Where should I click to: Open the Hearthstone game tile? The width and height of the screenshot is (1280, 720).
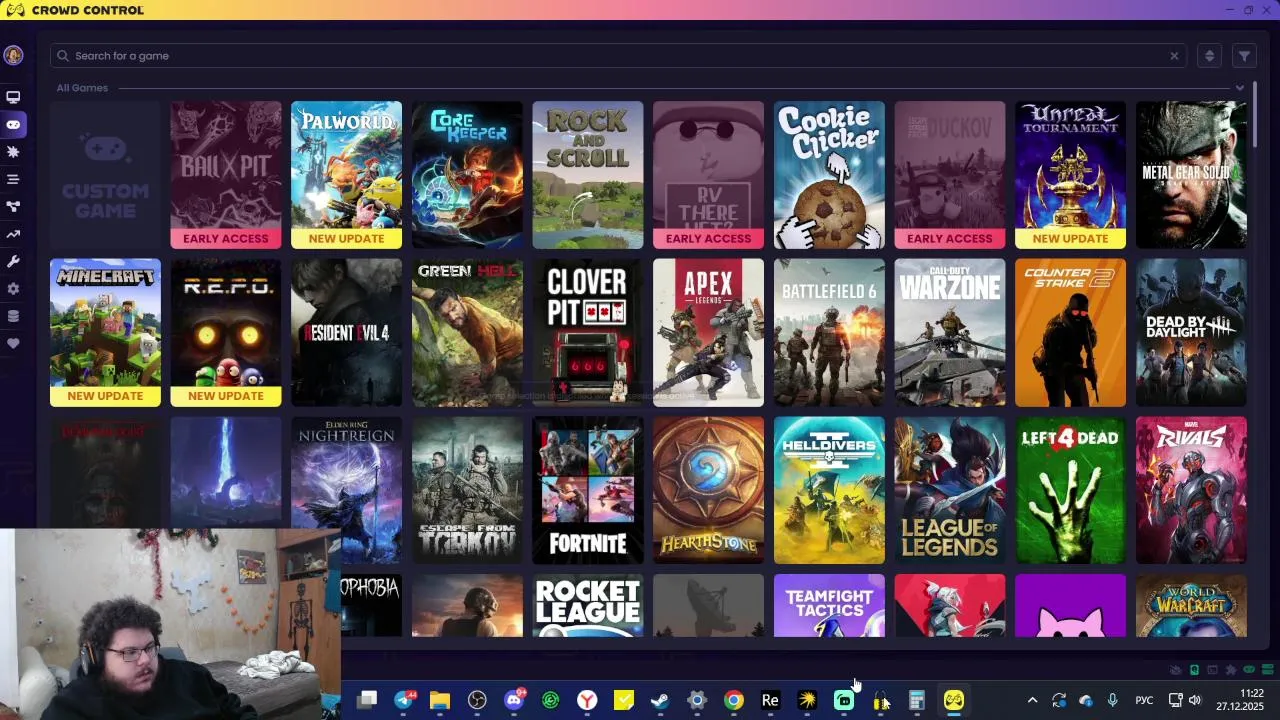pos(708,490)
